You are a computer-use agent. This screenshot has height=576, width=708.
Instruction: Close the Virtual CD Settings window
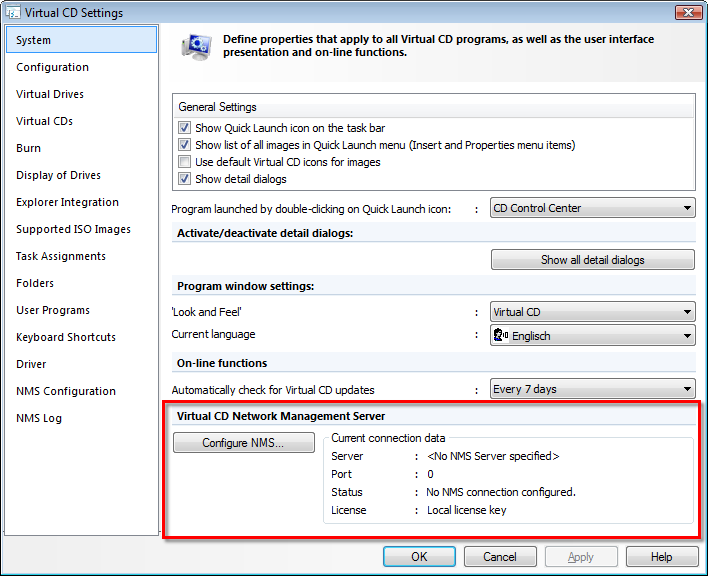(688, 13)
